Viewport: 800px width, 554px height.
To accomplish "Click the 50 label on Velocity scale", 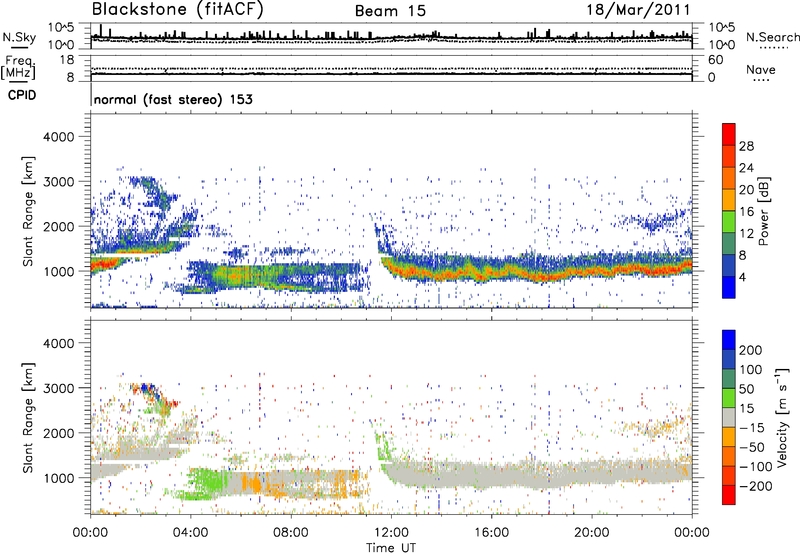I will pos(746,389).
